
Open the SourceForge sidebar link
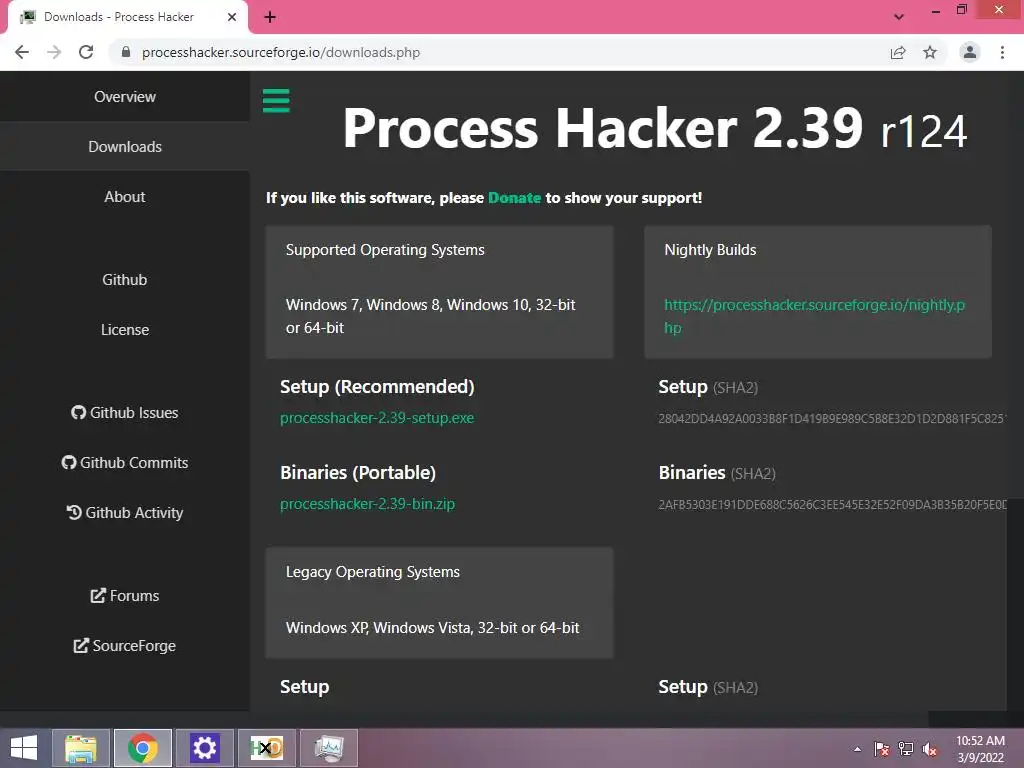(x=125, y=646)
